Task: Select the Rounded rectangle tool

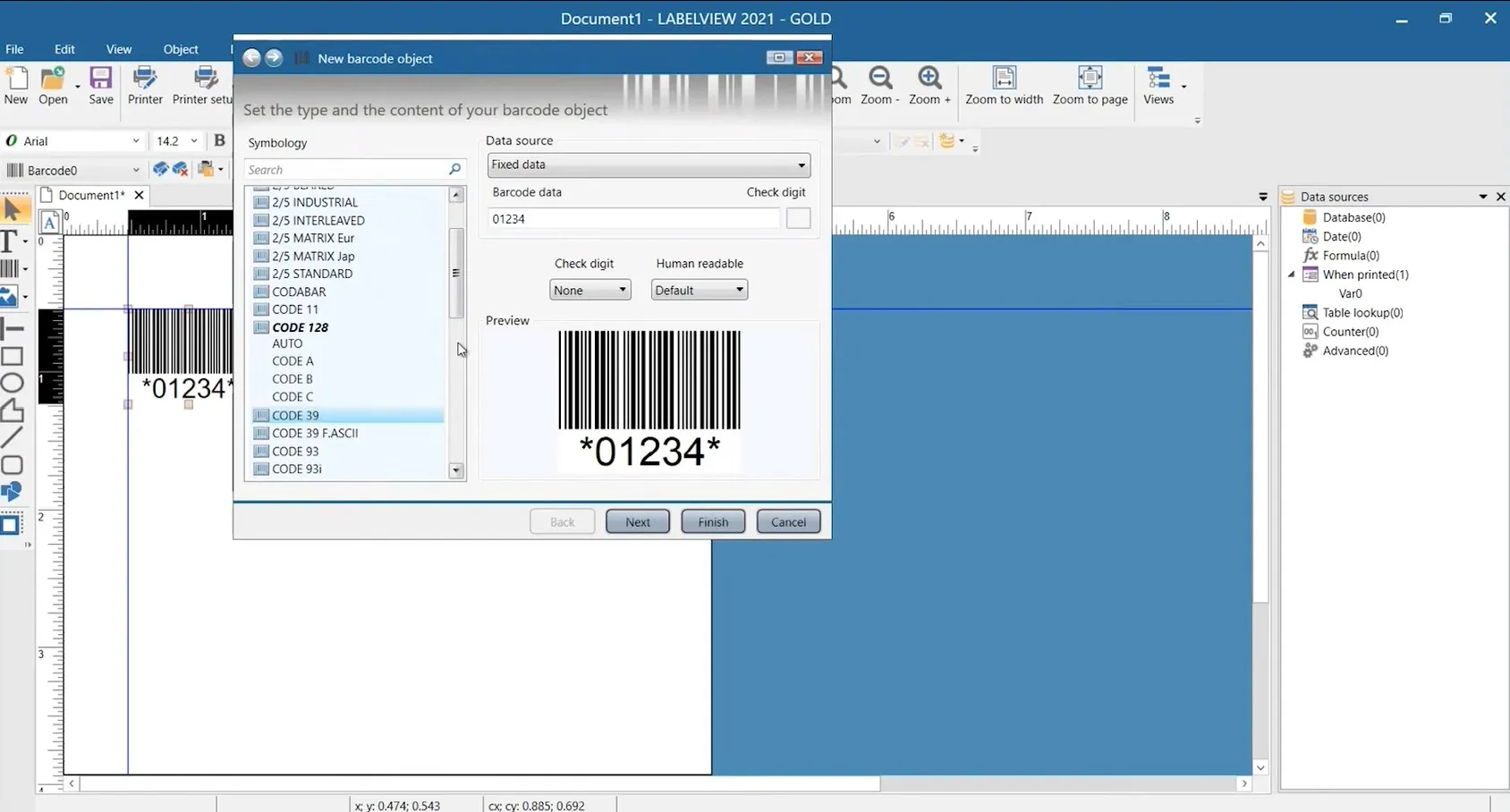Action: (12, 465)
